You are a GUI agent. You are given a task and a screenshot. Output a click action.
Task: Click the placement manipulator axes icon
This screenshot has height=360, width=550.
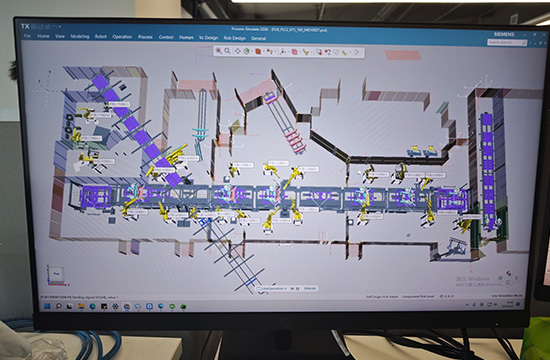click(x=283, y=52)
